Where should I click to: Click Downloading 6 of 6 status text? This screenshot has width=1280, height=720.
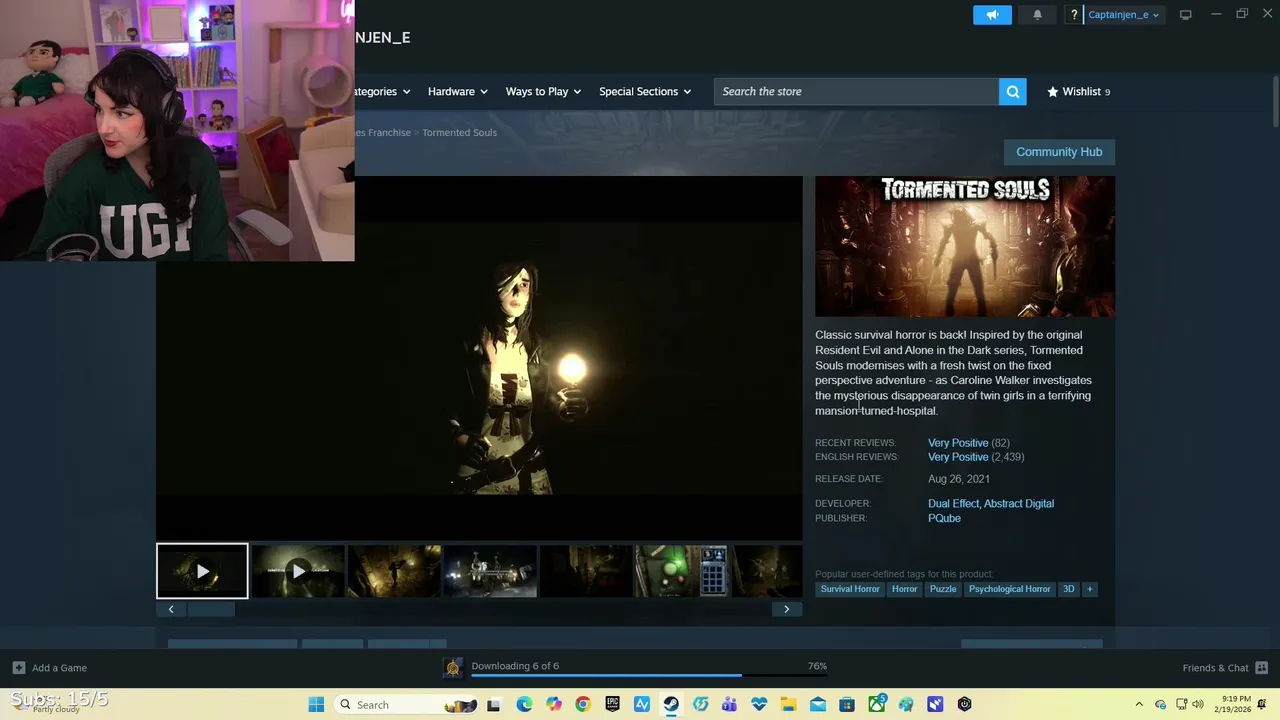pyautogui.click(x=515, y=666)
